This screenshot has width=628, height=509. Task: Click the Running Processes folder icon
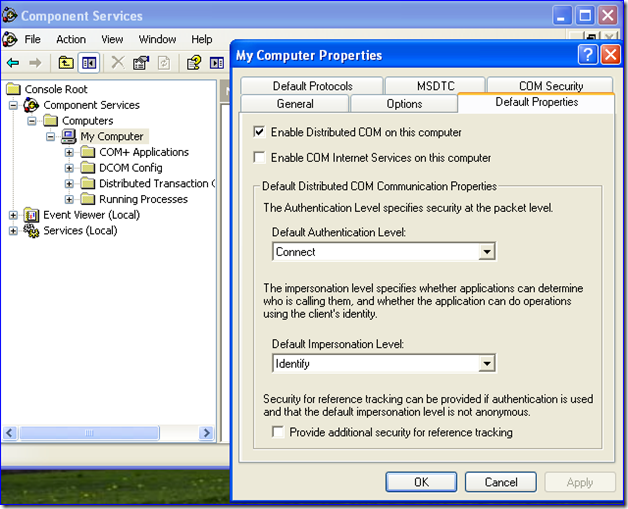pos(88,199)
